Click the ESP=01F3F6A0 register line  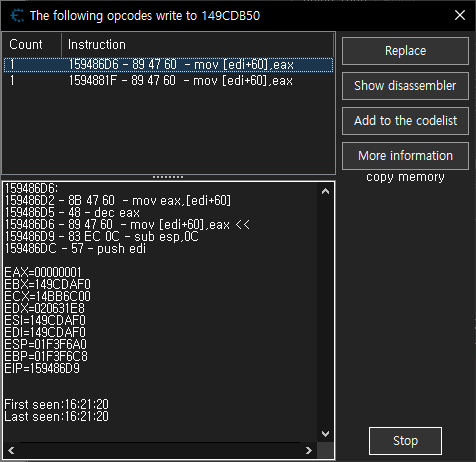(46, 344)
